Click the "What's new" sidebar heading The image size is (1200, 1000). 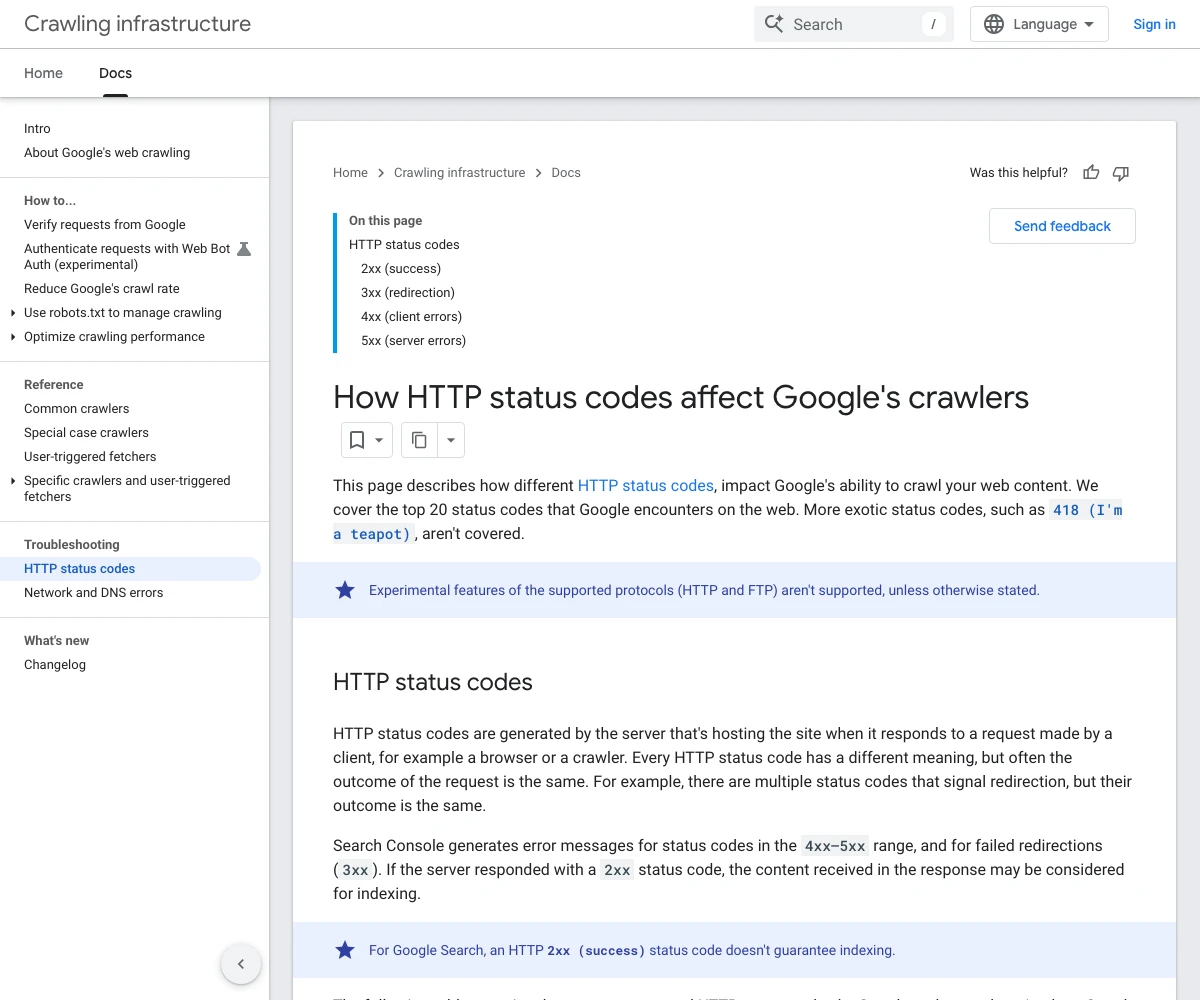click(x=57, y=641)
